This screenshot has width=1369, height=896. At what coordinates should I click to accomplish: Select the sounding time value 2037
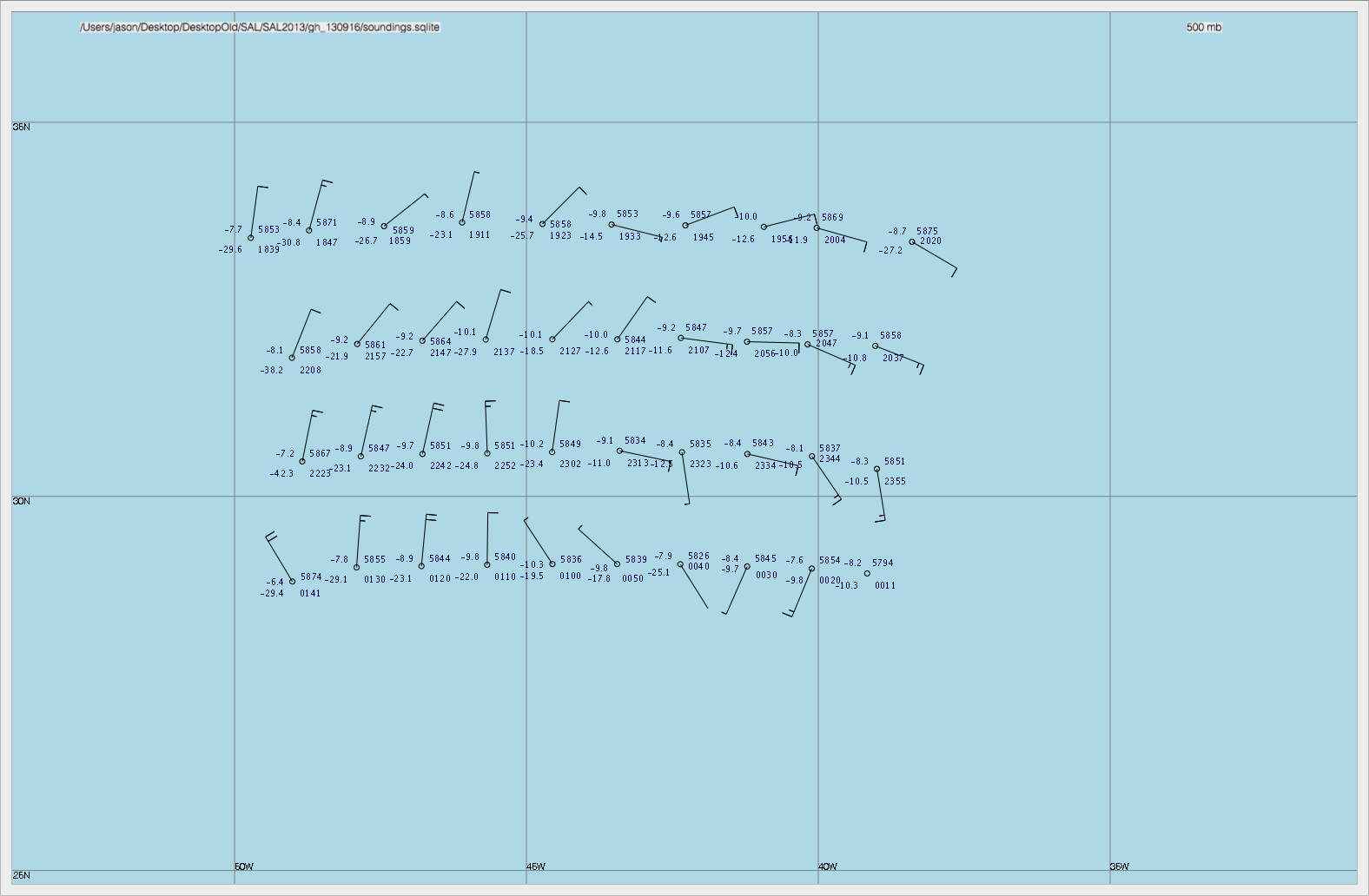(x=893, y=359)
